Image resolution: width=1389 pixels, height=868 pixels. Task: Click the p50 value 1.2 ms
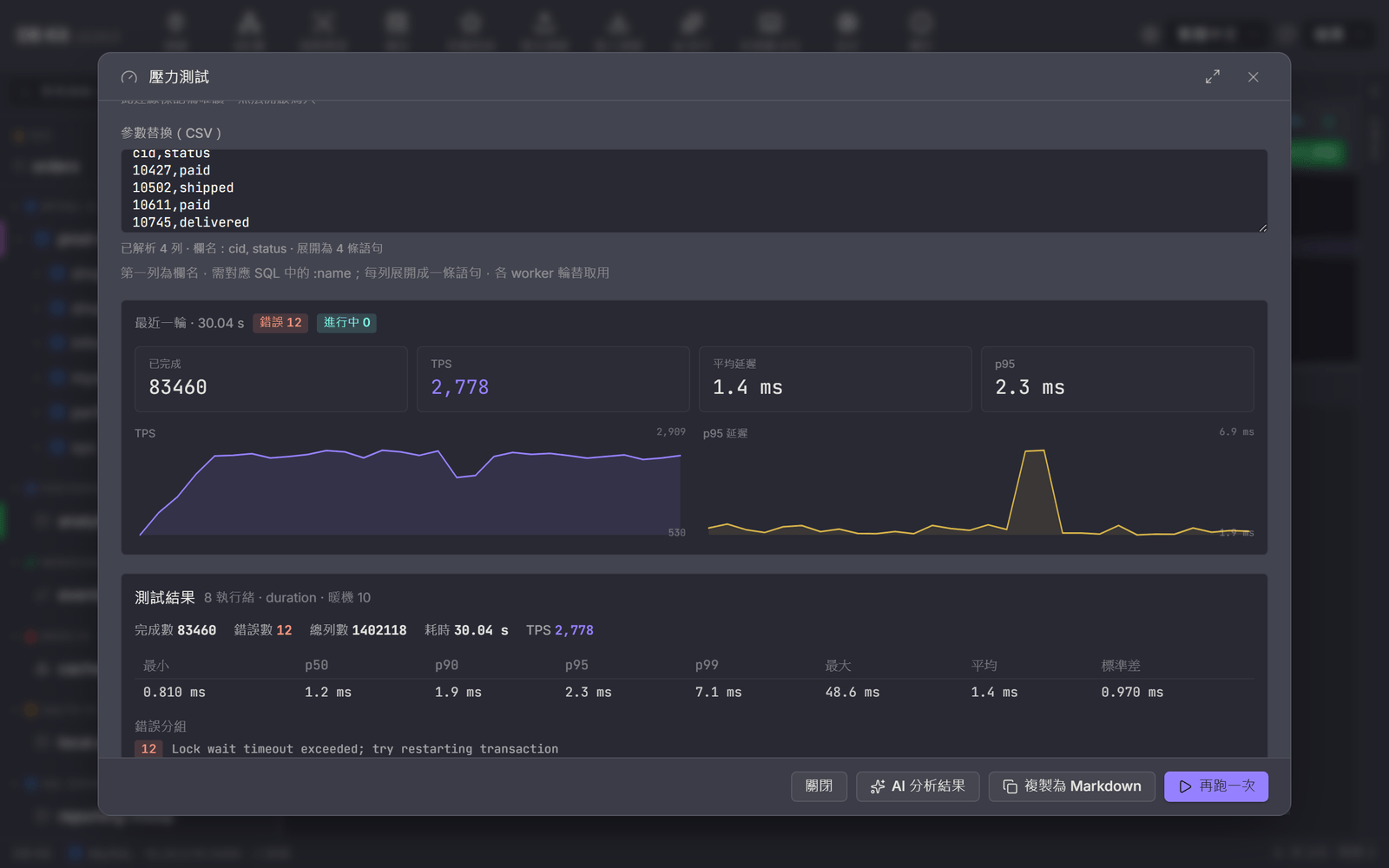327,693
